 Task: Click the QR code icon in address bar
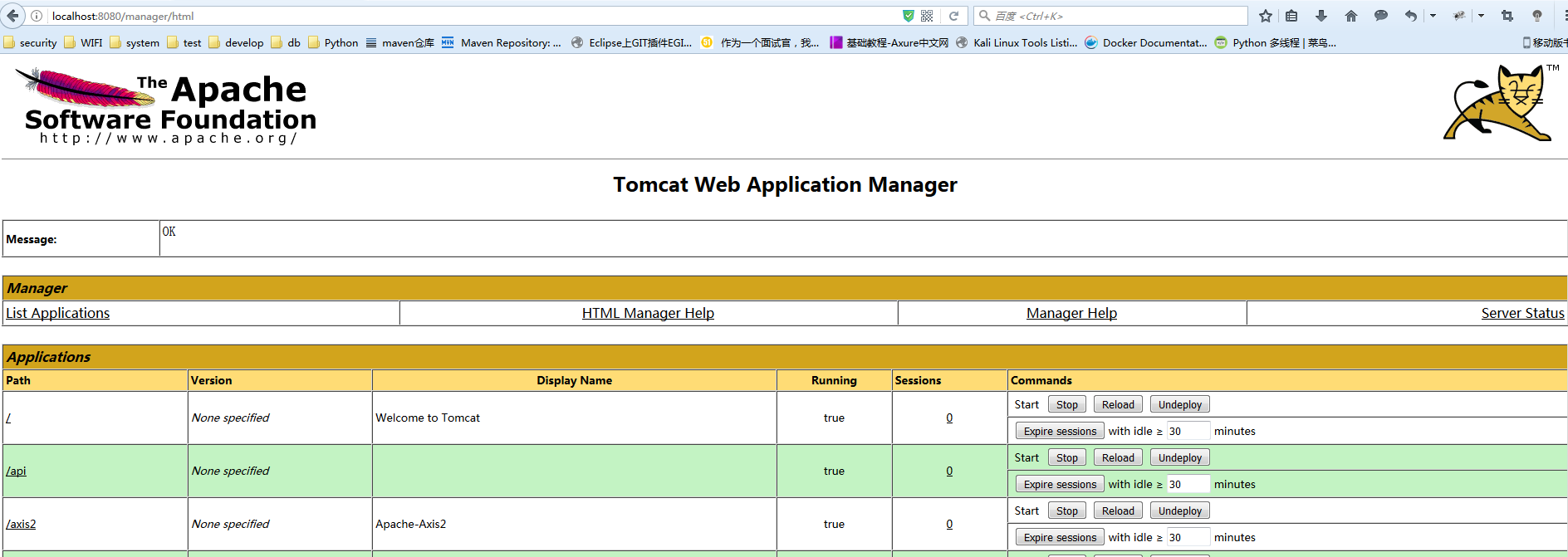point(927,16)
